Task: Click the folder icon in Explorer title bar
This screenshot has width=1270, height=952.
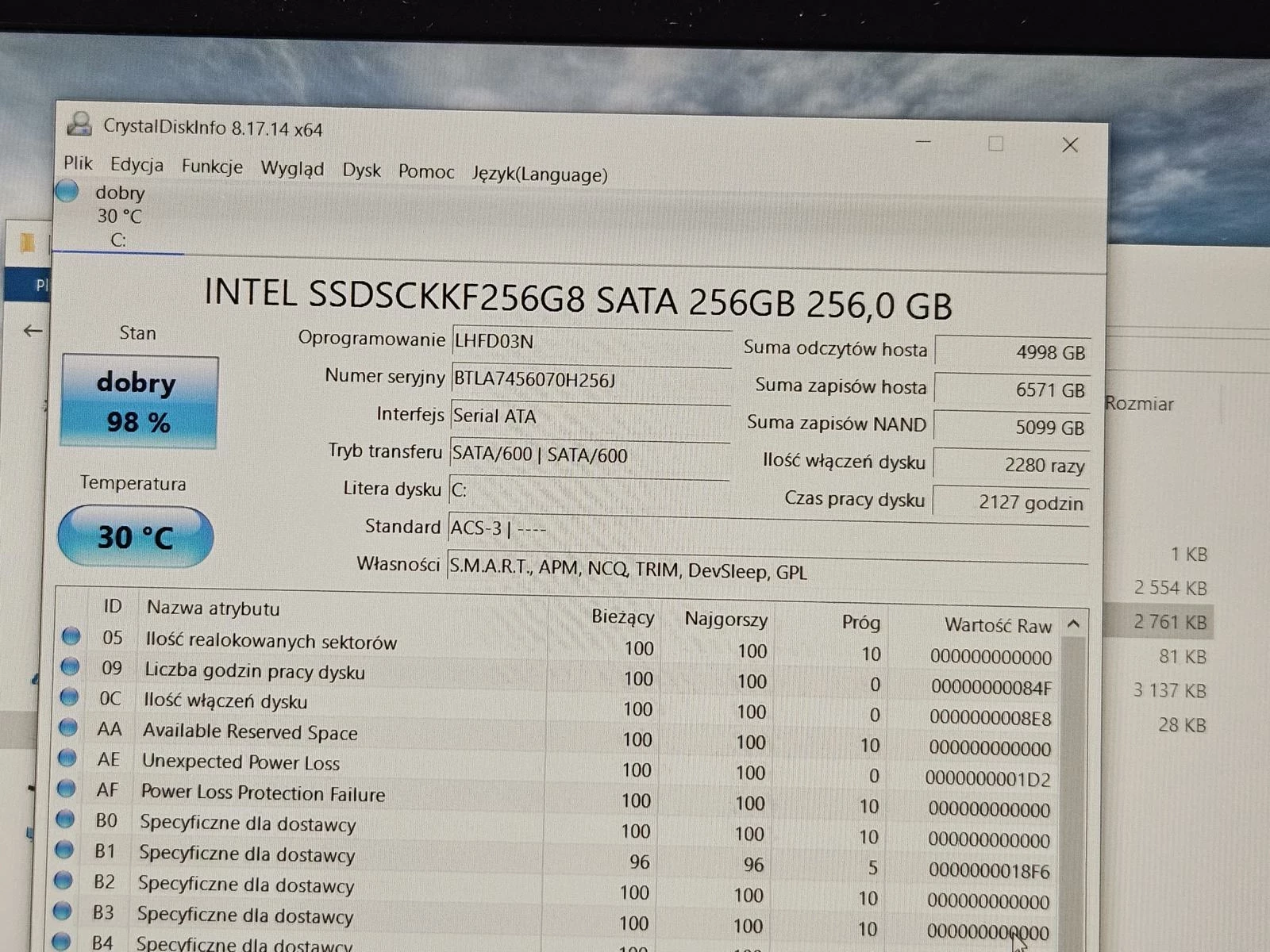Action: 28,242
